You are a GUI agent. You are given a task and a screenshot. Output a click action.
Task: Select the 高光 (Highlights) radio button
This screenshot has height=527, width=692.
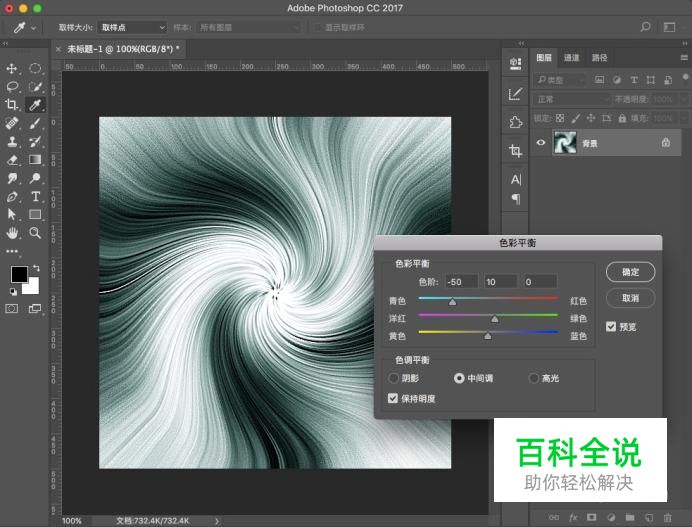click(x=533, y=379)
